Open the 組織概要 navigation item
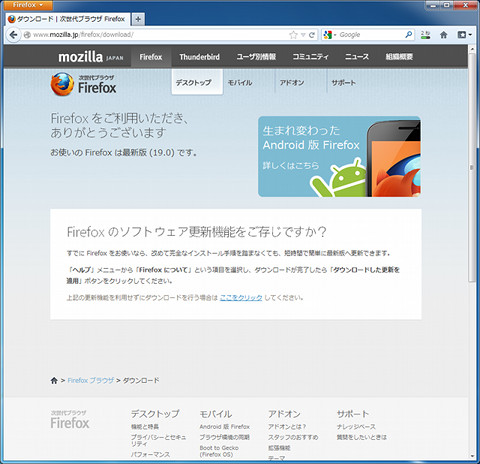Image resolution: width=480 pixels, height=464 pixels. point(399,57)
